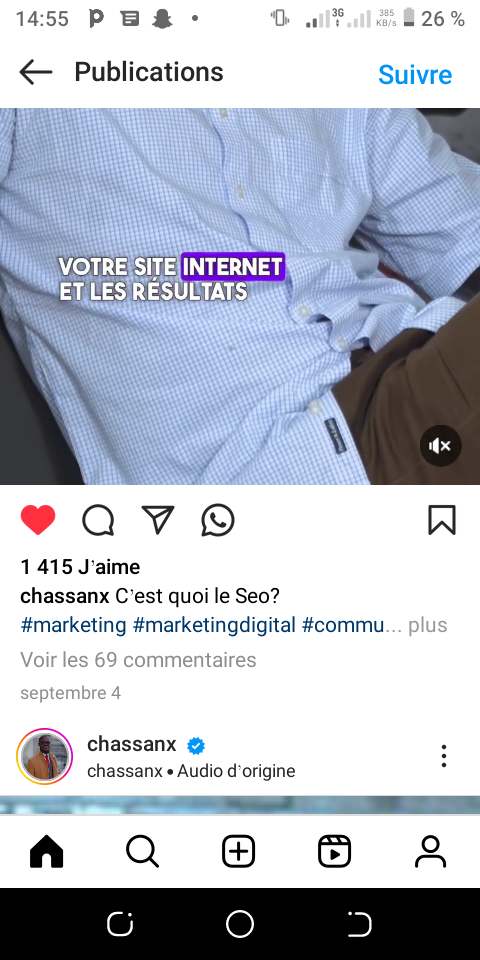Create a new post with plus icon
The width and height of the screenshot is (480, 960).
click(238, 852)
